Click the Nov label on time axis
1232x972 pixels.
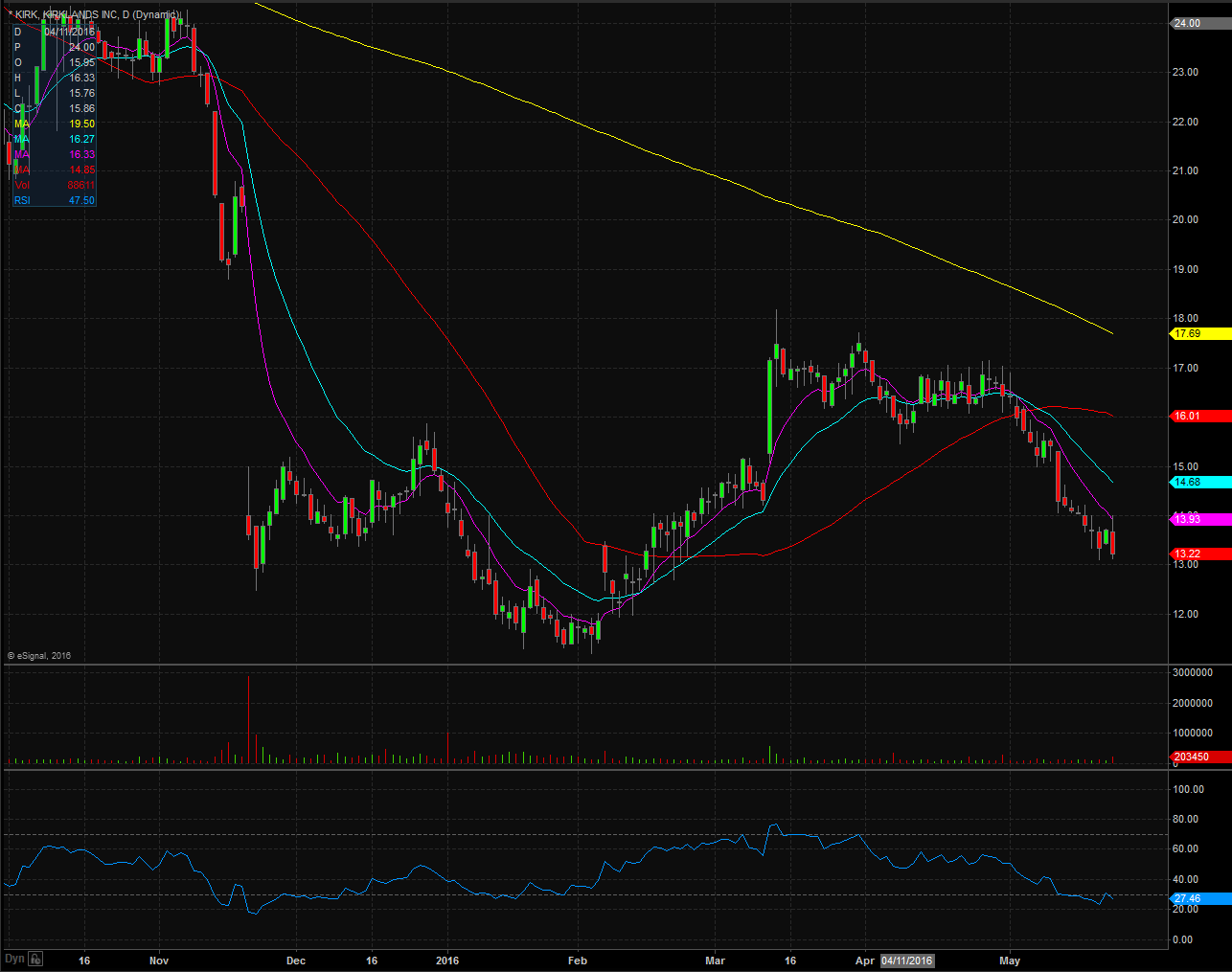click(x=159, y=961)
